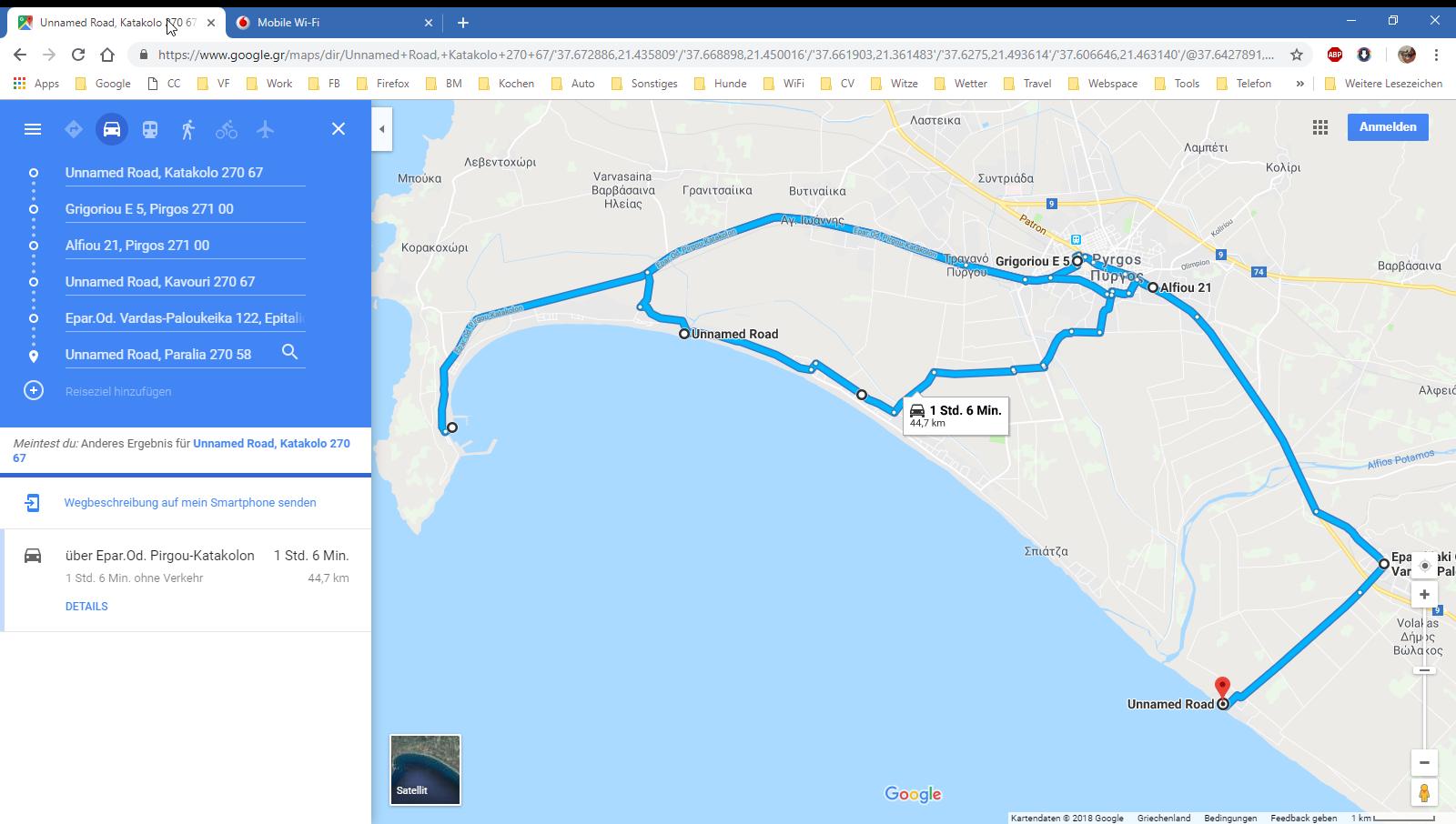Edit the Alfiou 21, Pirgos waypoint
The width and height of the screenshot is (1456, 824).
tap(185, 245)
